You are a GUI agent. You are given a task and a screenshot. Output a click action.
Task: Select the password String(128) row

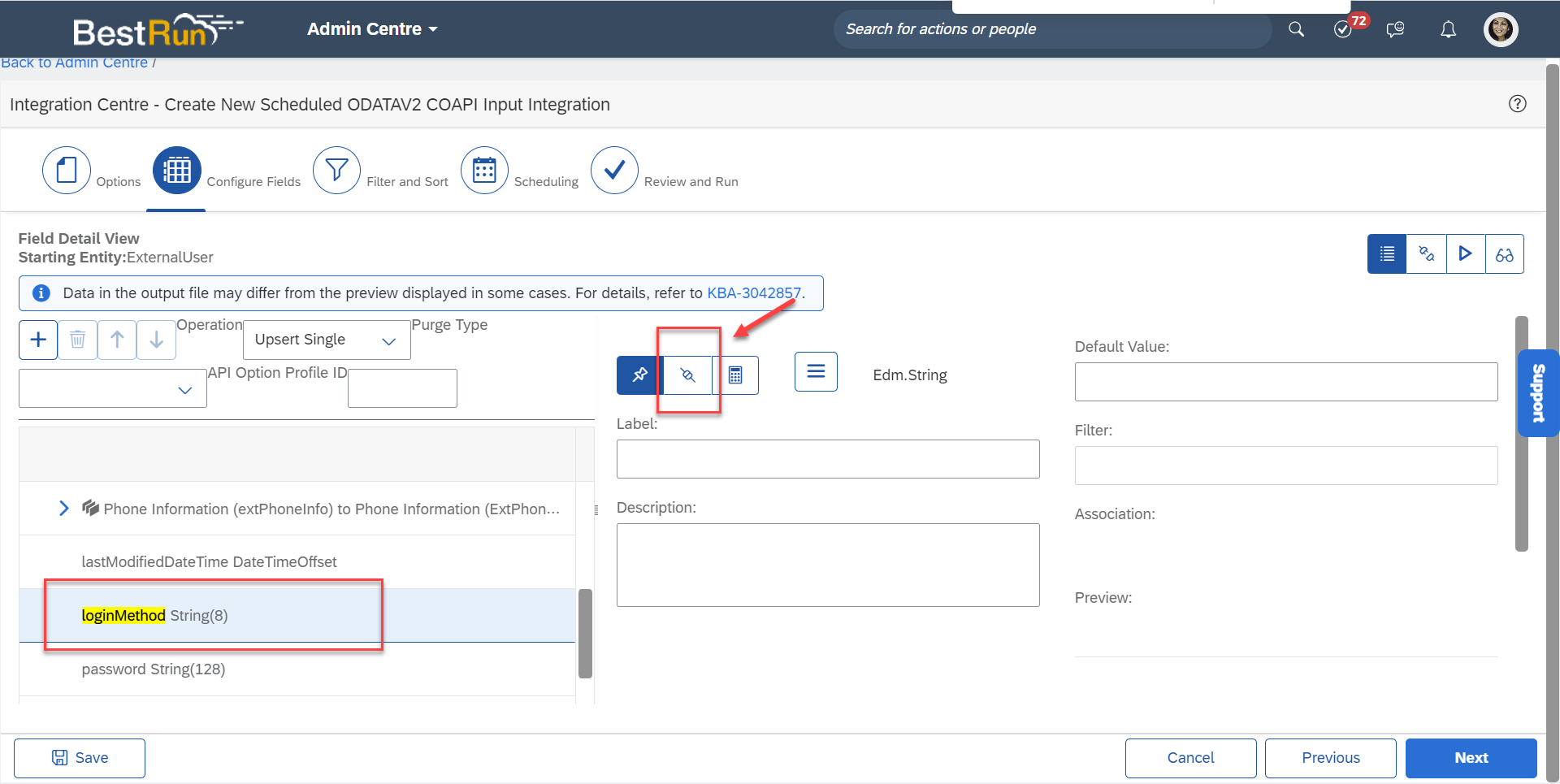[297, 669]
